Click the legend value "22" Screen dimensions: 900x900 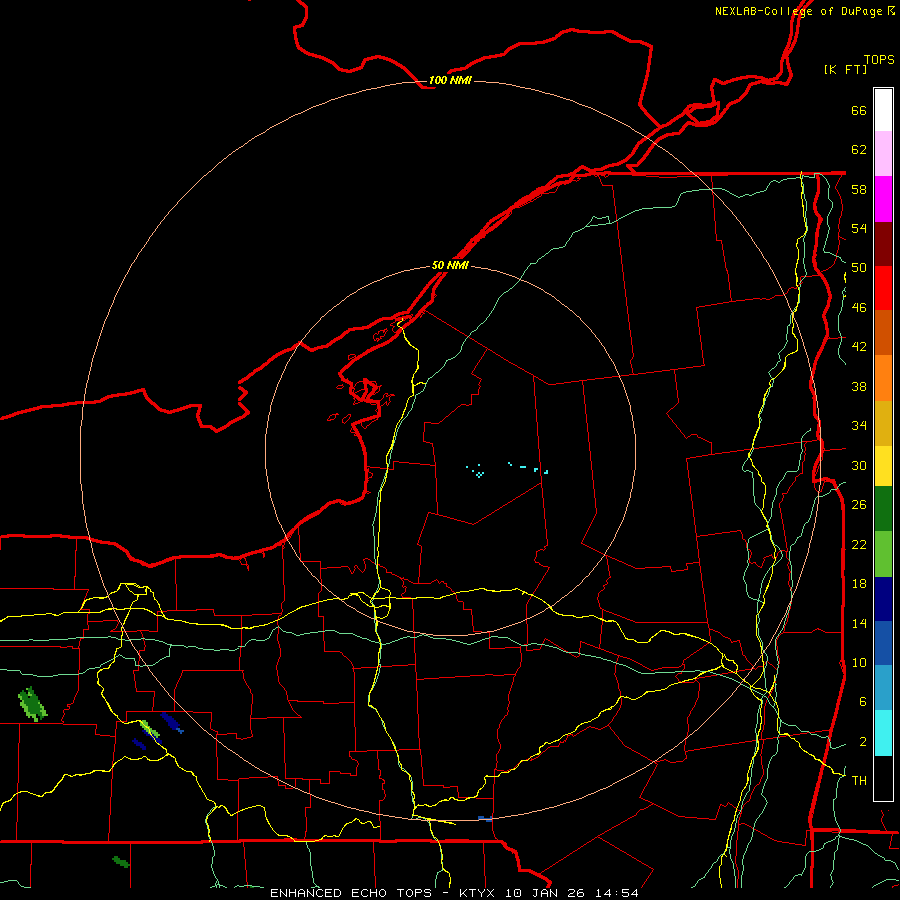point(859,544)
